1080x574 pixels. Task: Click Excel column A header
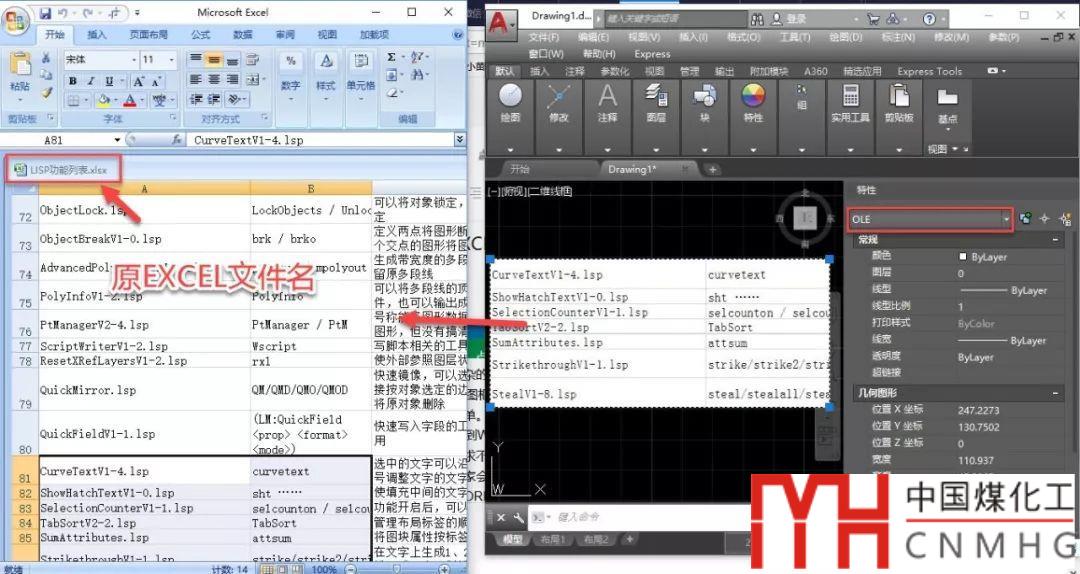tap(144, 189)
